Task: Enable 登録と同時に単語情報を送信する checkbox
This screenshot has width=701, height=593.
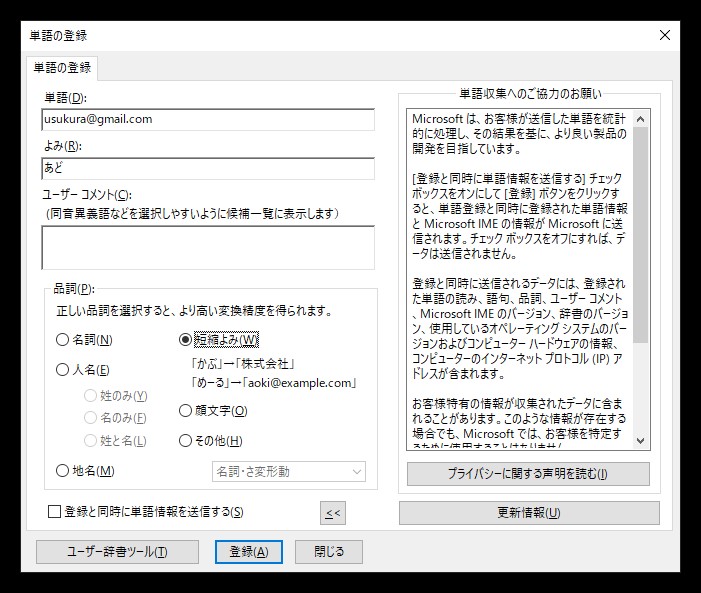Action: (x=56, y=512)
